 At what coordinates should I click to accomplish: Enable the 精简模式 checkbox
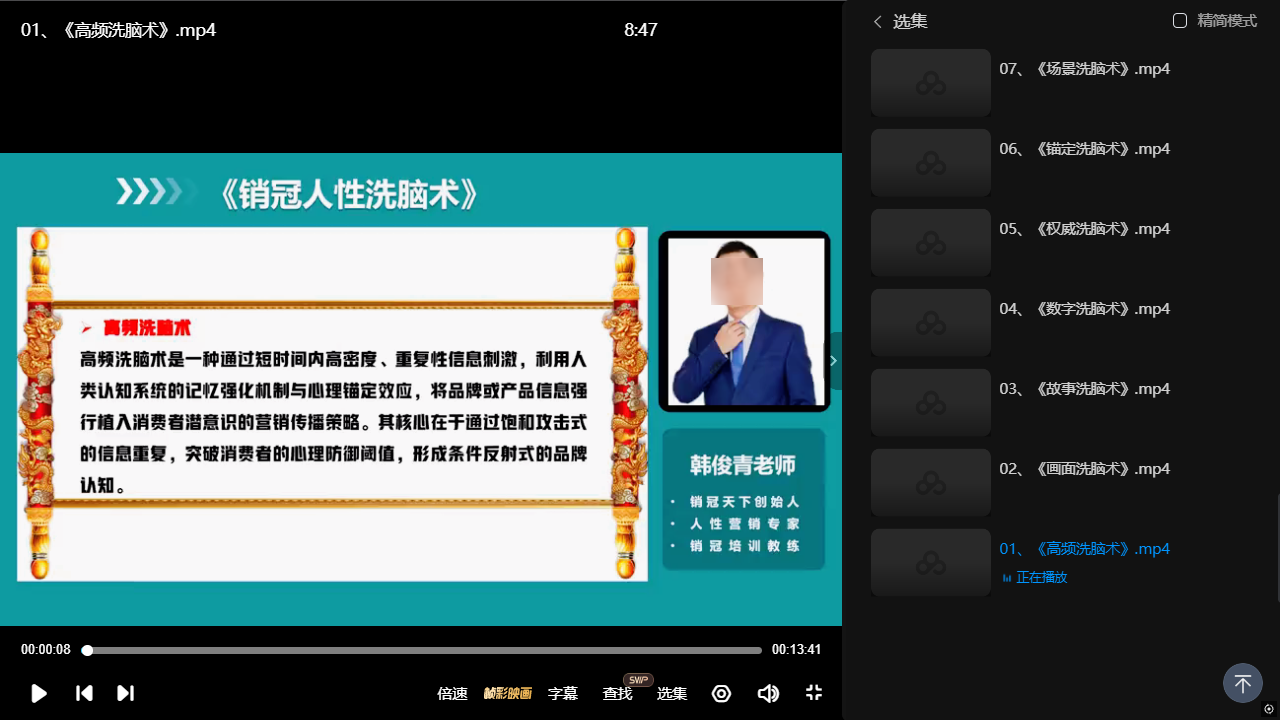point(1180,21)
